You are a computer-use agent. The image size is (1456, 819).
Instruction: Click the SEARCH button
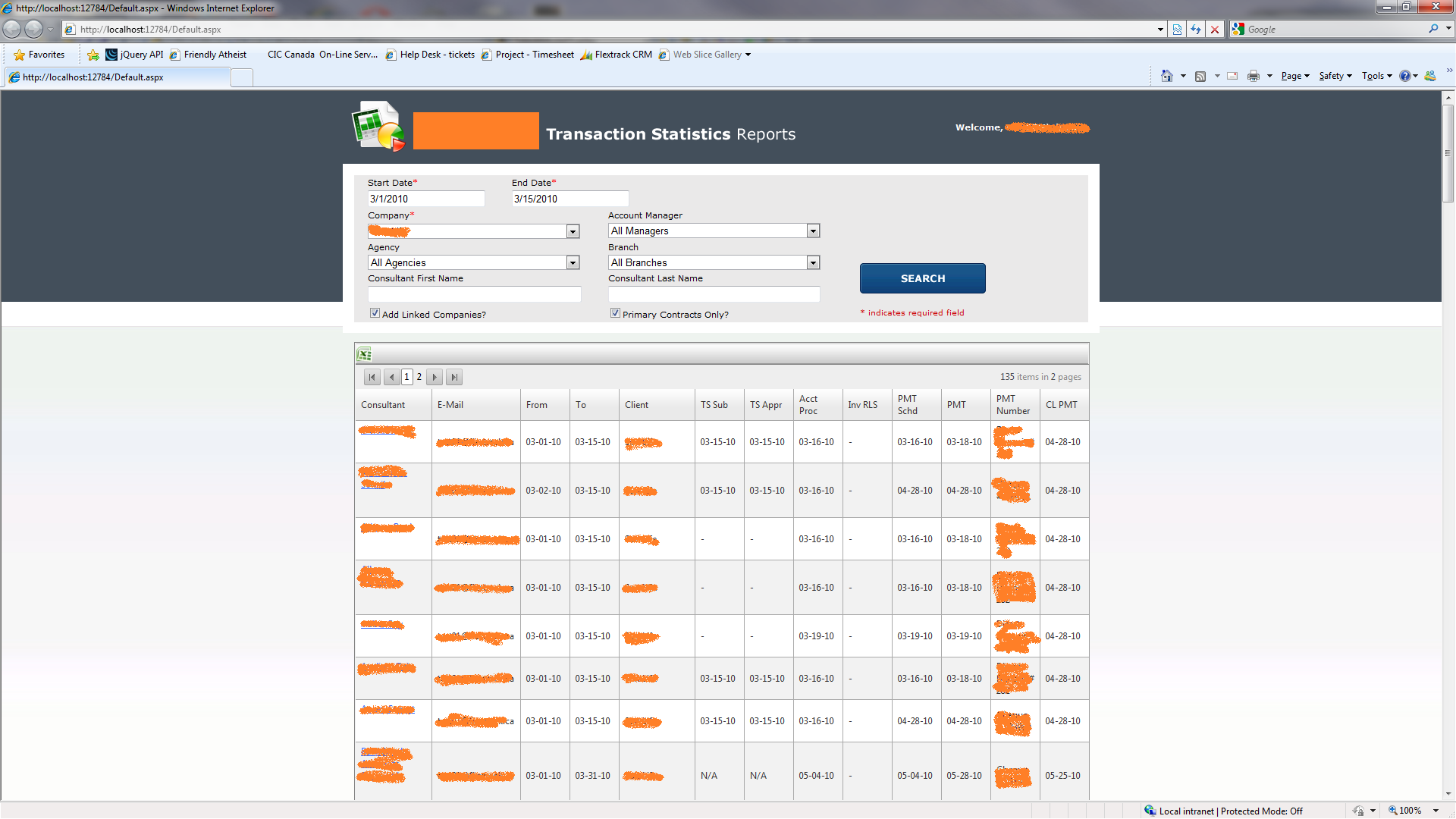[922, 278]
